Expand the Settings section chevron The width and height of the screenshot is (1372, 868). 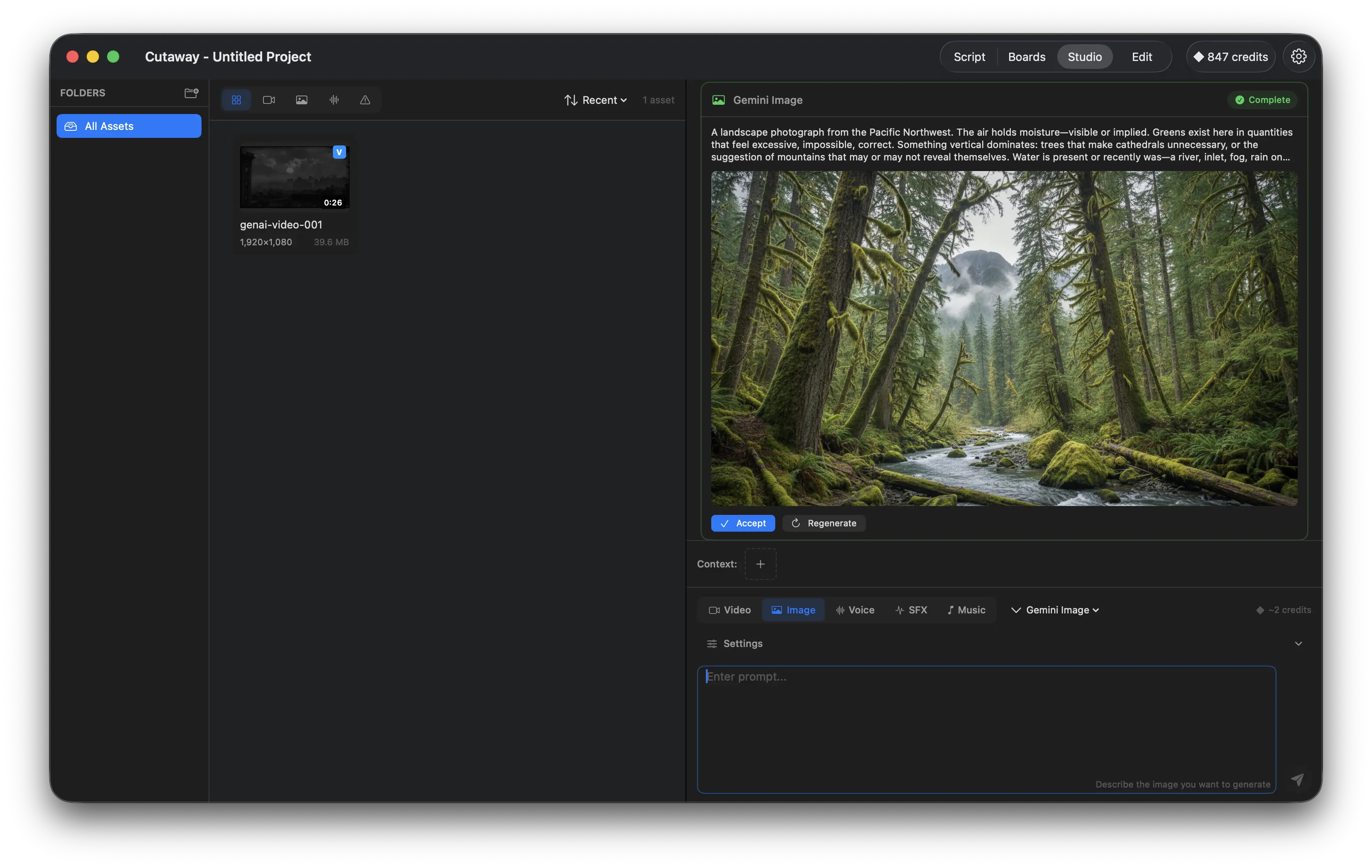[x=1298, y=643]
